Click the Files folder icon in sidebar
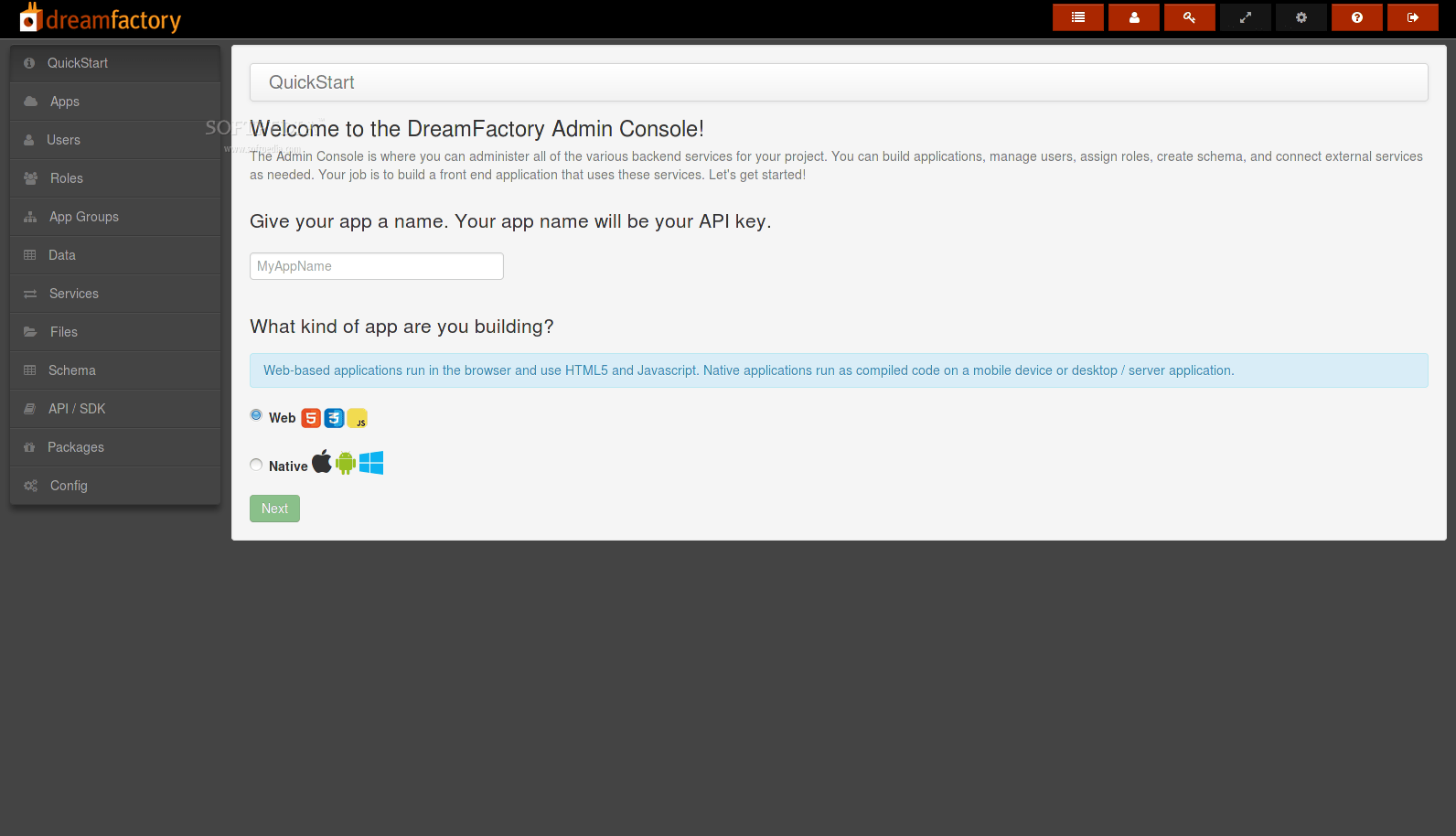The height and width of the screenshot is (836, 1456). click(x=30, y=332)
